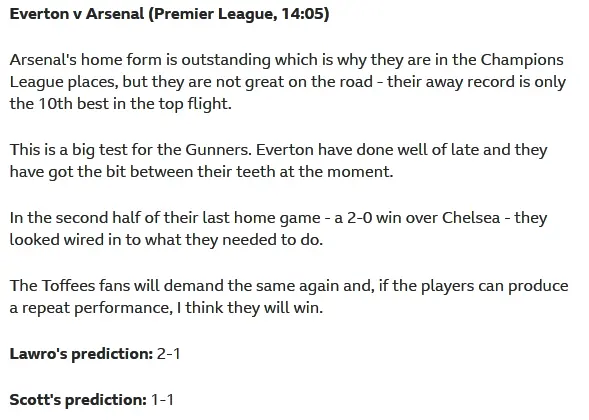The width and height of the screenshot is (589, 420).
Task: Click 'Premier League' in the heading
Action: click(213, 14)
